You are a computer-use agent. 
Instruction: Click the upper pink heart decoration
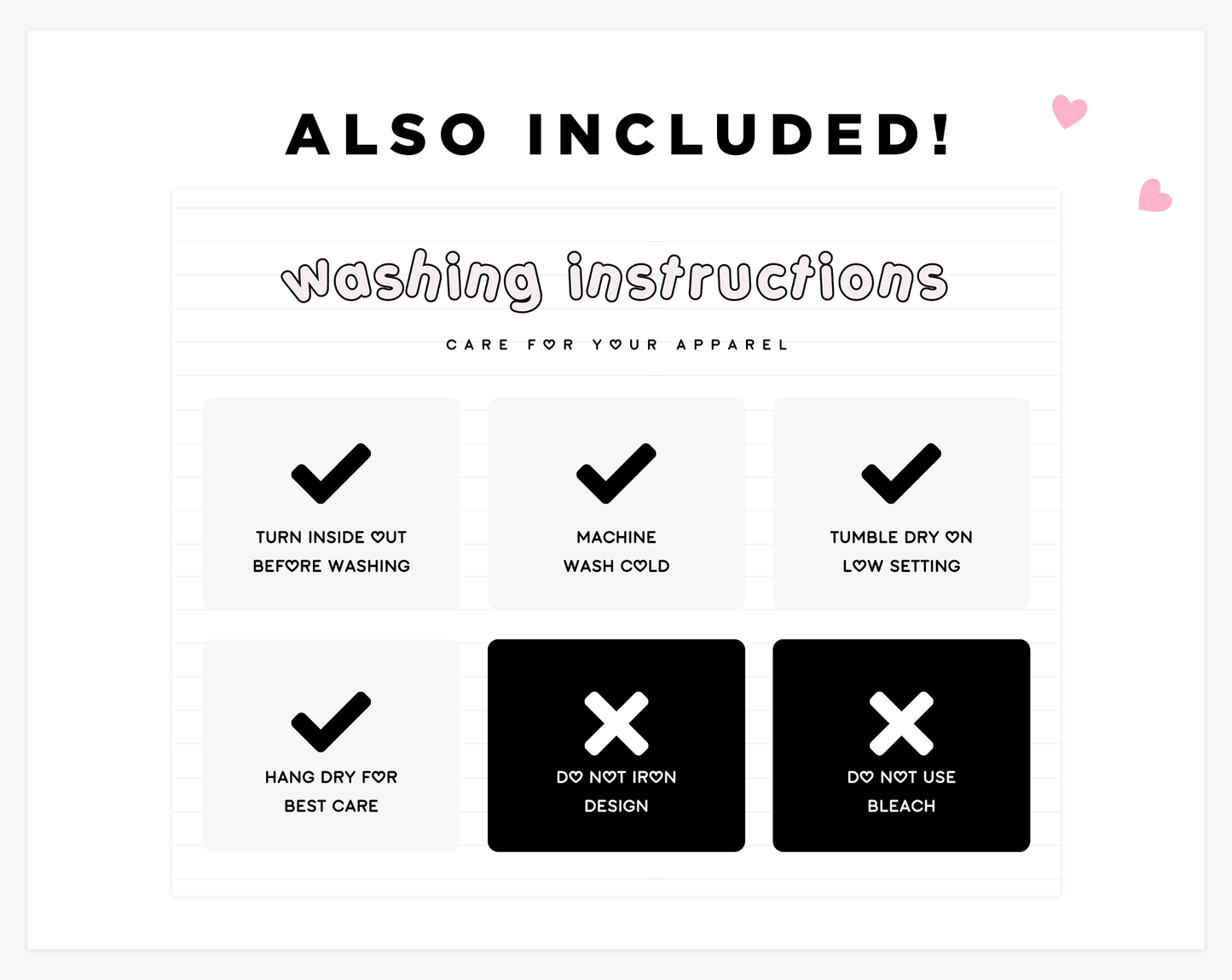tap(1068, 111)
